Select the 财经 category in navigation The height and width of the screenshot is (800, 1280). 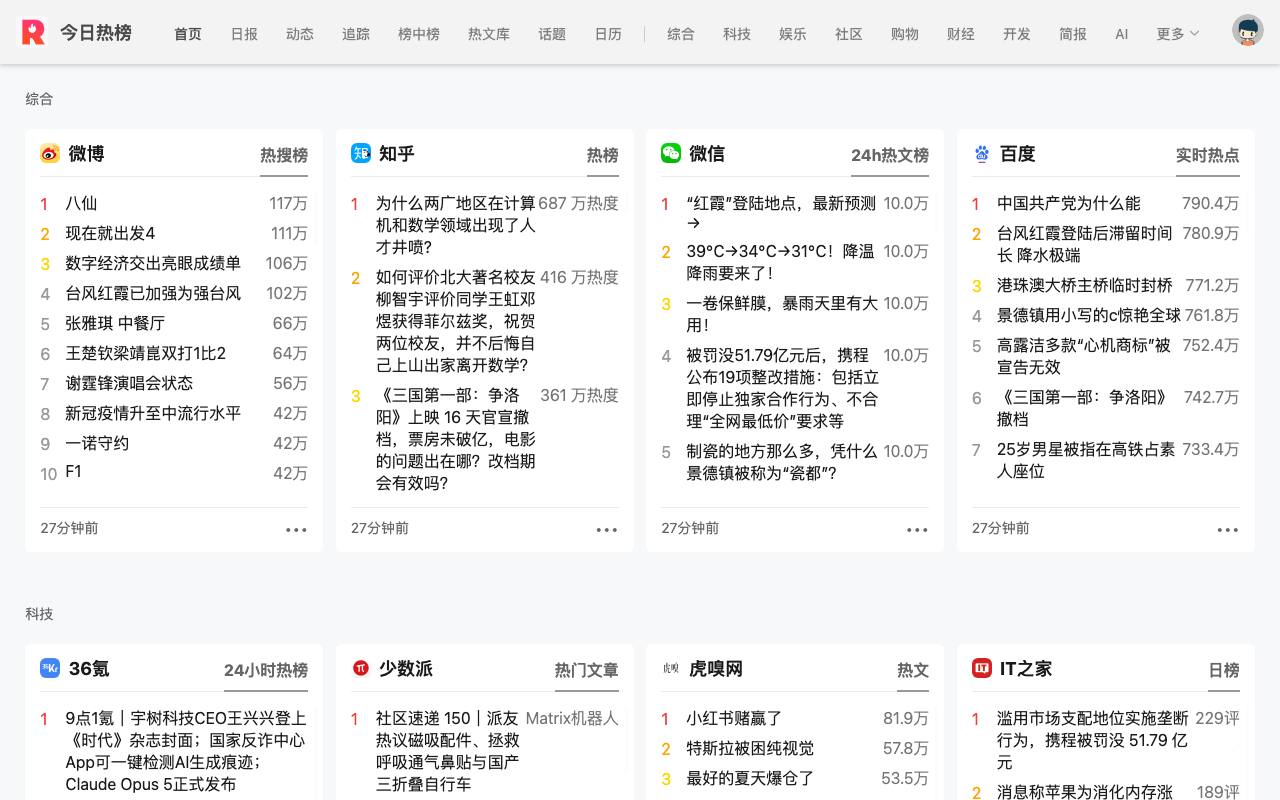(961, 33)
